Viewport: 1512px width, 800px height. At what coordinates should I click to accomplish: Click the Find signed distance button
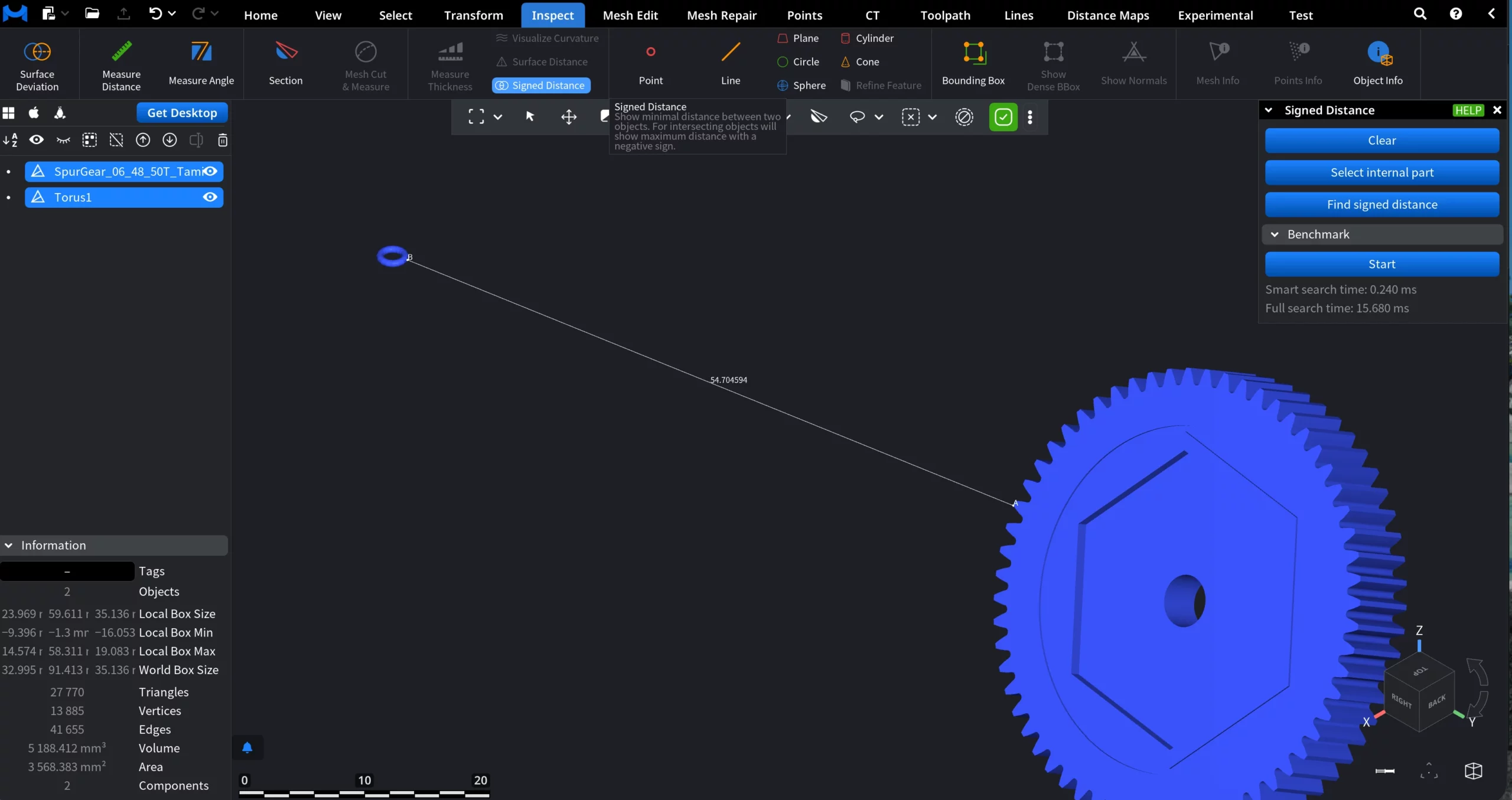coord(1382,204)
